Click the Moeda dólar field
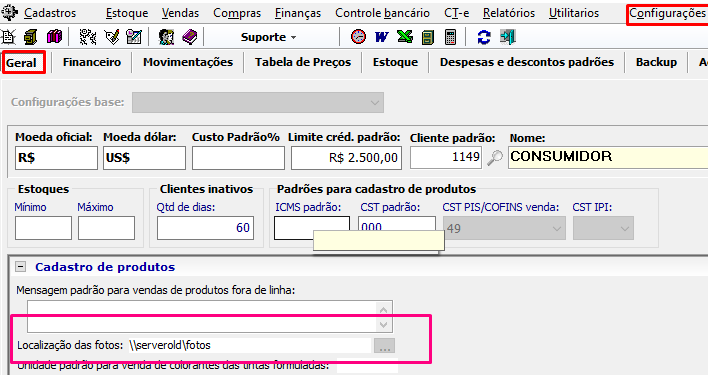The height and width of the screenshot is (375, 708). pyautogui.click(x=144, y=157)
